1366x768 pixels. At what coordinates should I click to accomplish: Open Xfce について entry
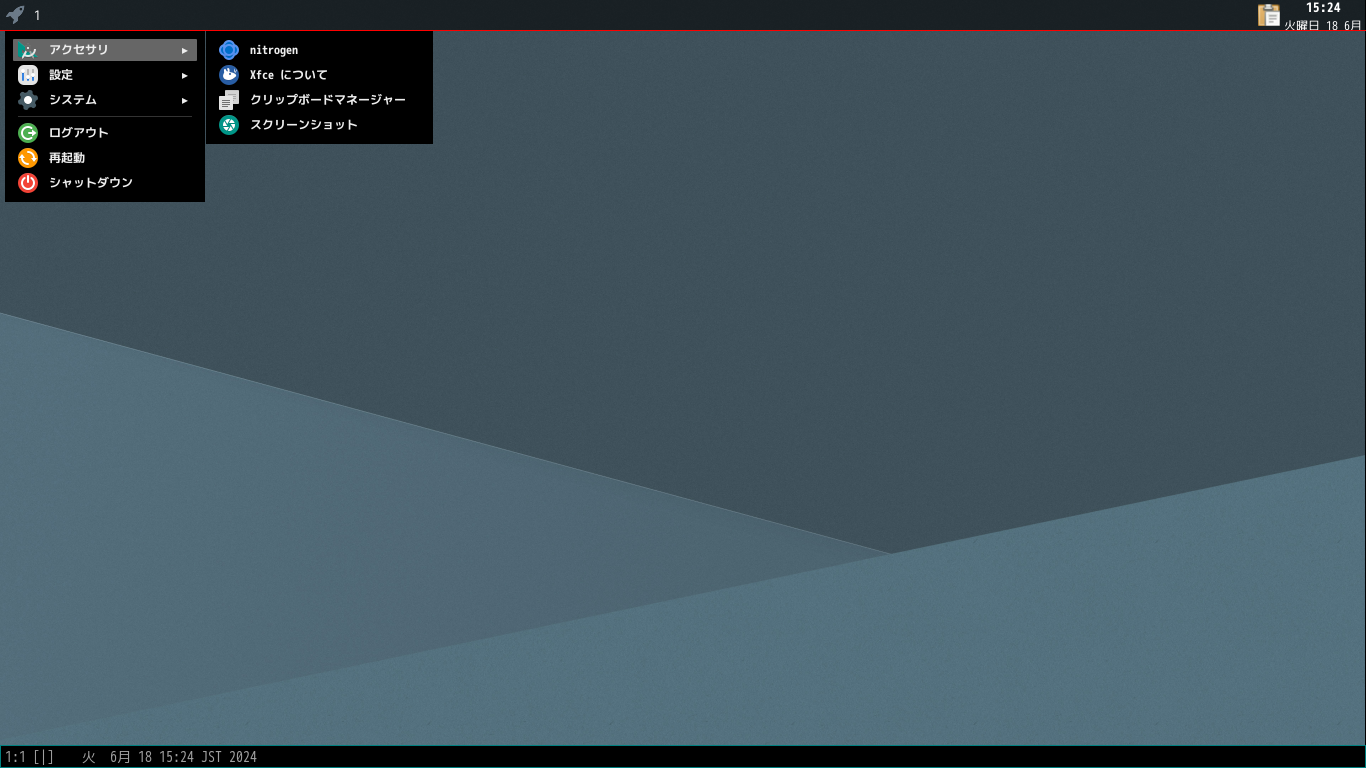point(319,75)
